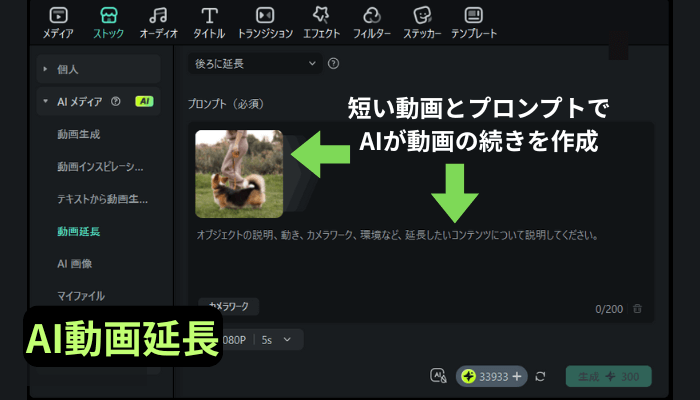Select the フィルター (Filters) icon
700x400 pixels.
coord(372,16)
